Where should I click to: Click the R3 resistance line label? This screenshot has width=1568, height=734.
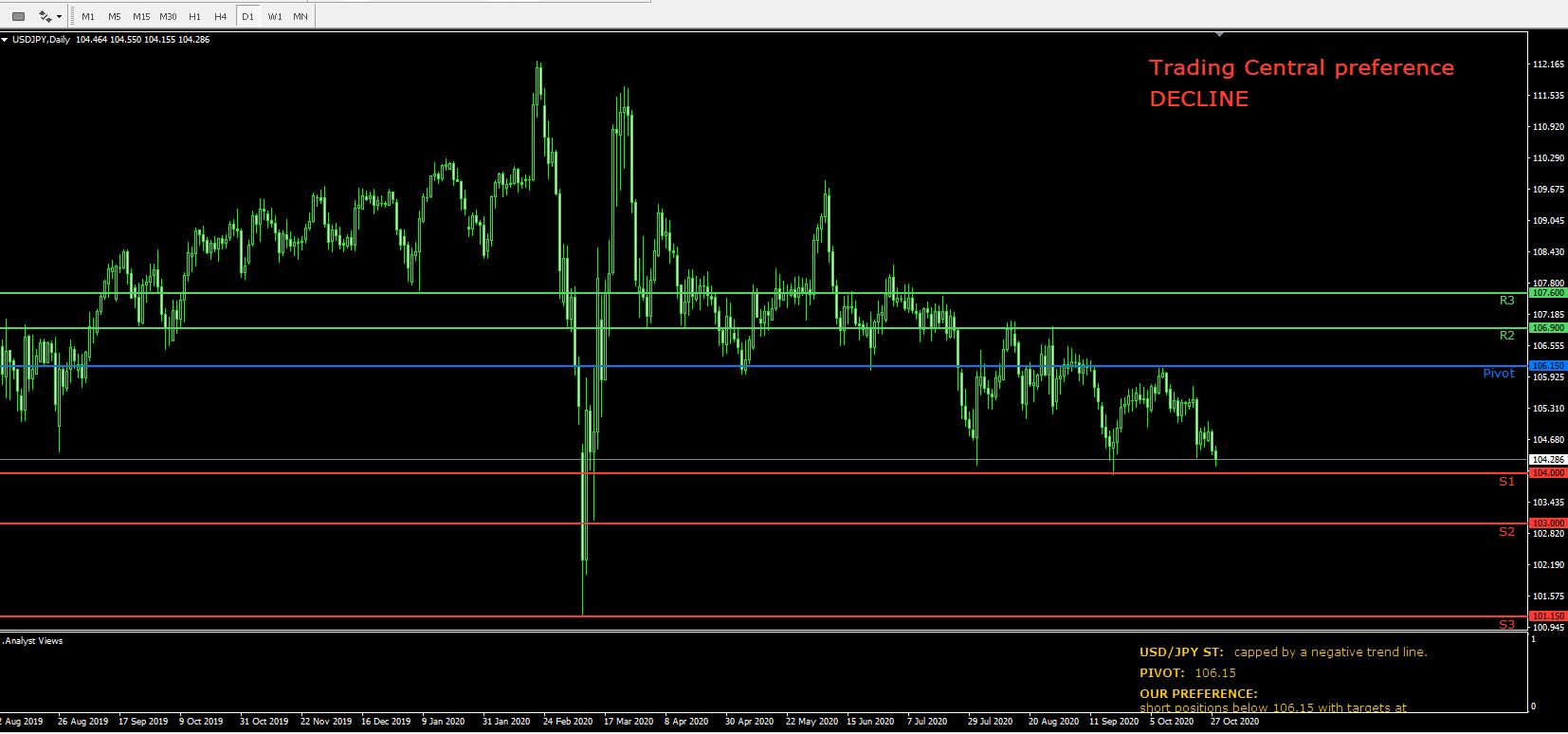pos(1506,301)
